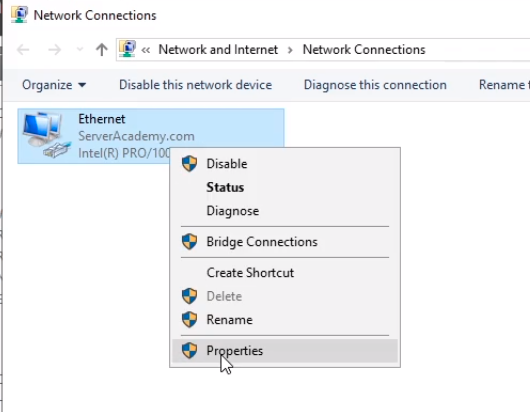Click the Ethernet adapter icon
The height and width of the screenshot is (412, 530).
point(46,135)
